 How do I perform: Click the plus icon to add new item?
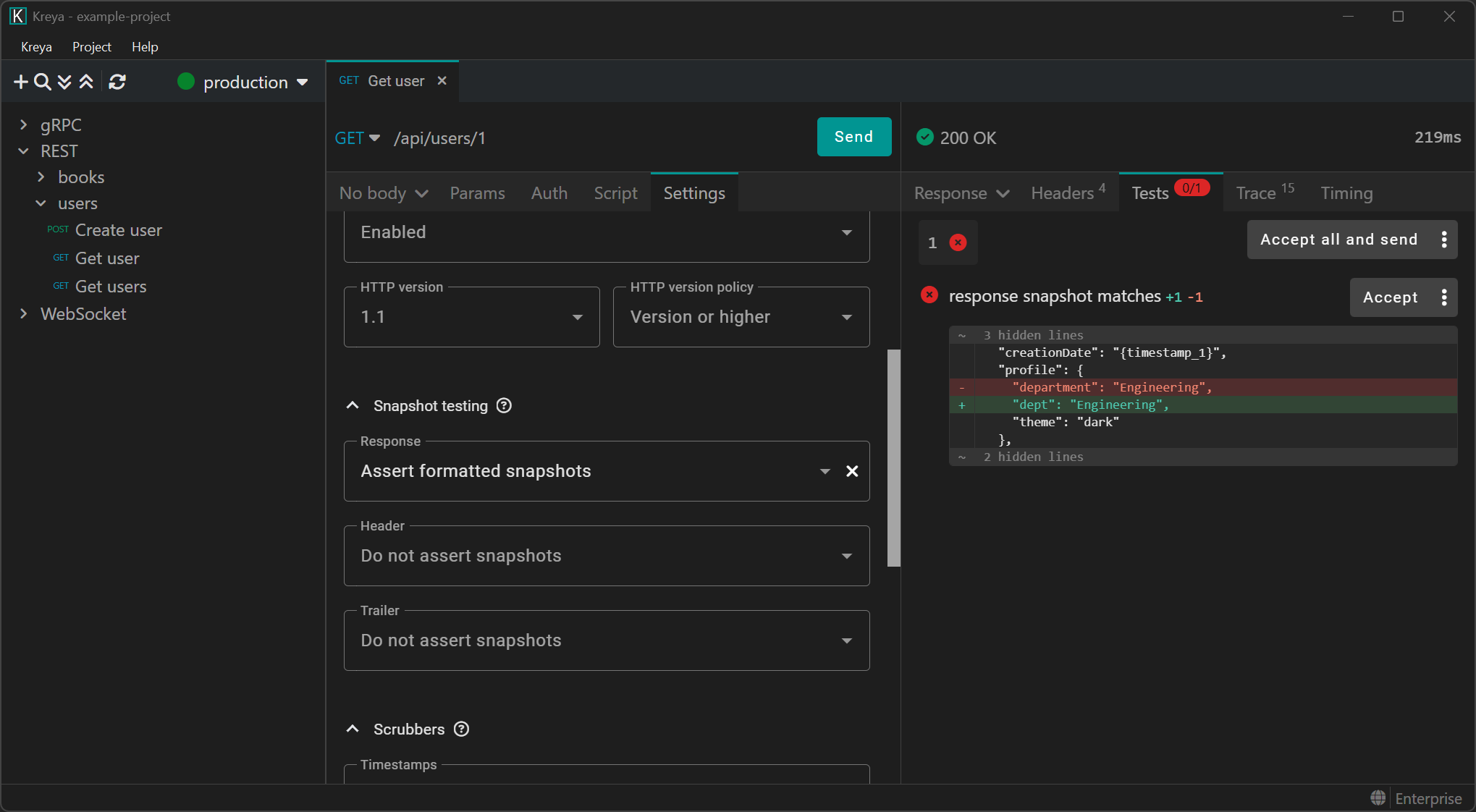pos(21,83)
